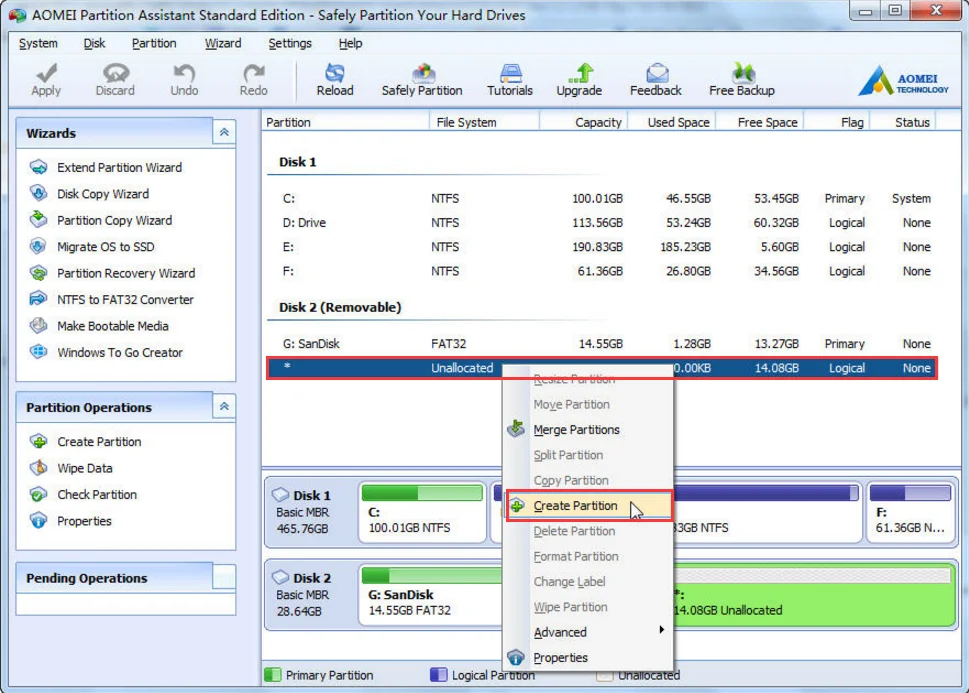This screenshot has height=693, width=969.
Task: Reload disks with the Reload icon
Action: click(335, 73)
